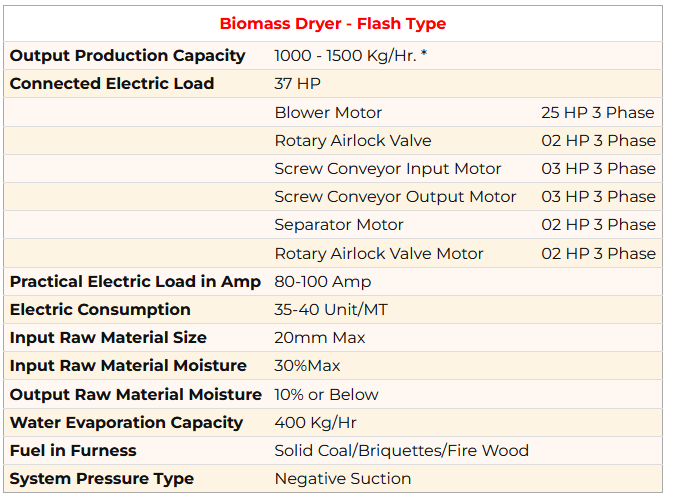
Task: Click the Screw Conveyor Input Motor text
Action: coord(388,169)
